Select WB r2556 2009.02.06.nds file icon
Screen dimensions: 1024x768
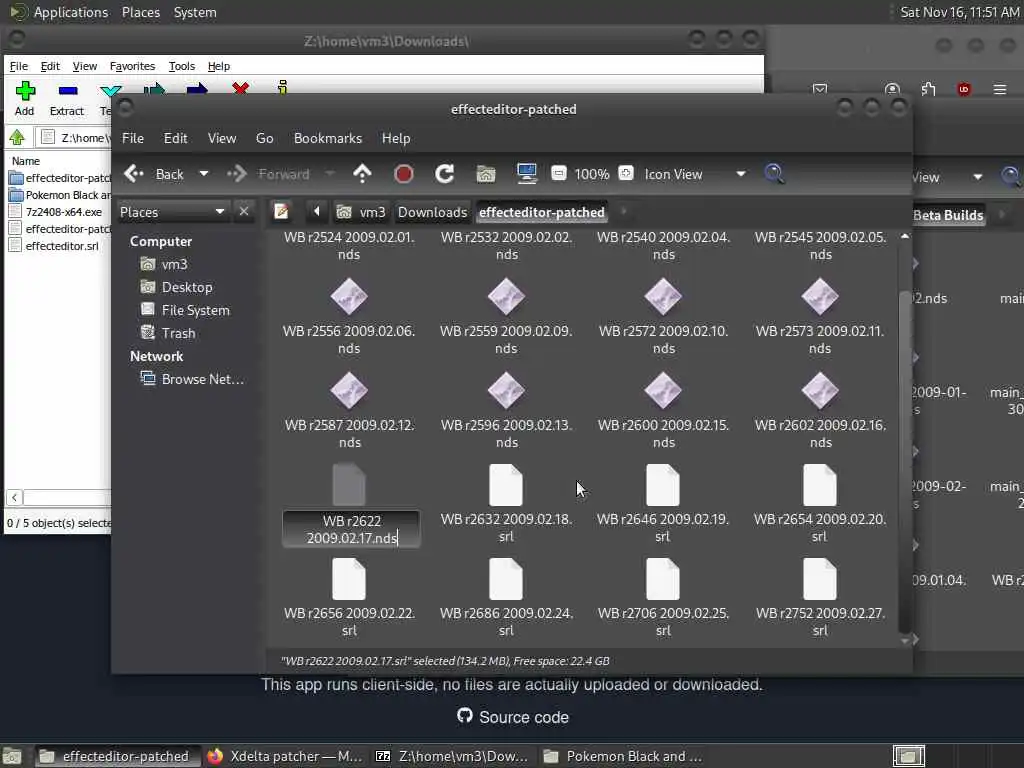click(349, 296)
